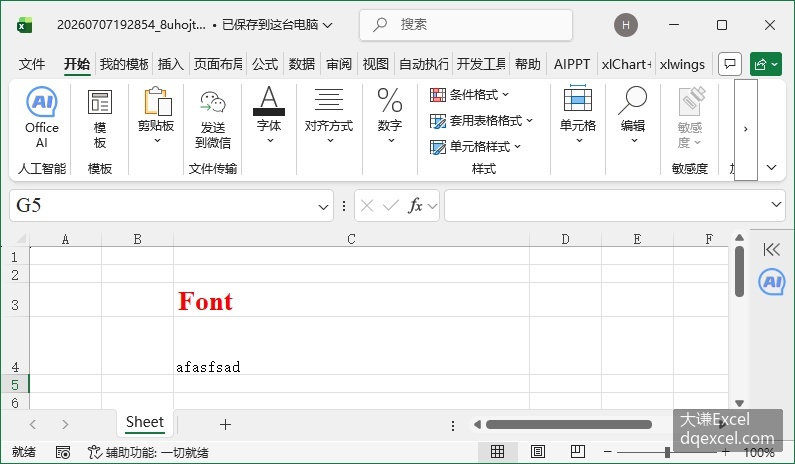This screenshot has width=795, height=464.
Task: Open the 剪贴板 clipboard group
Action: click(x=156, y=116)
